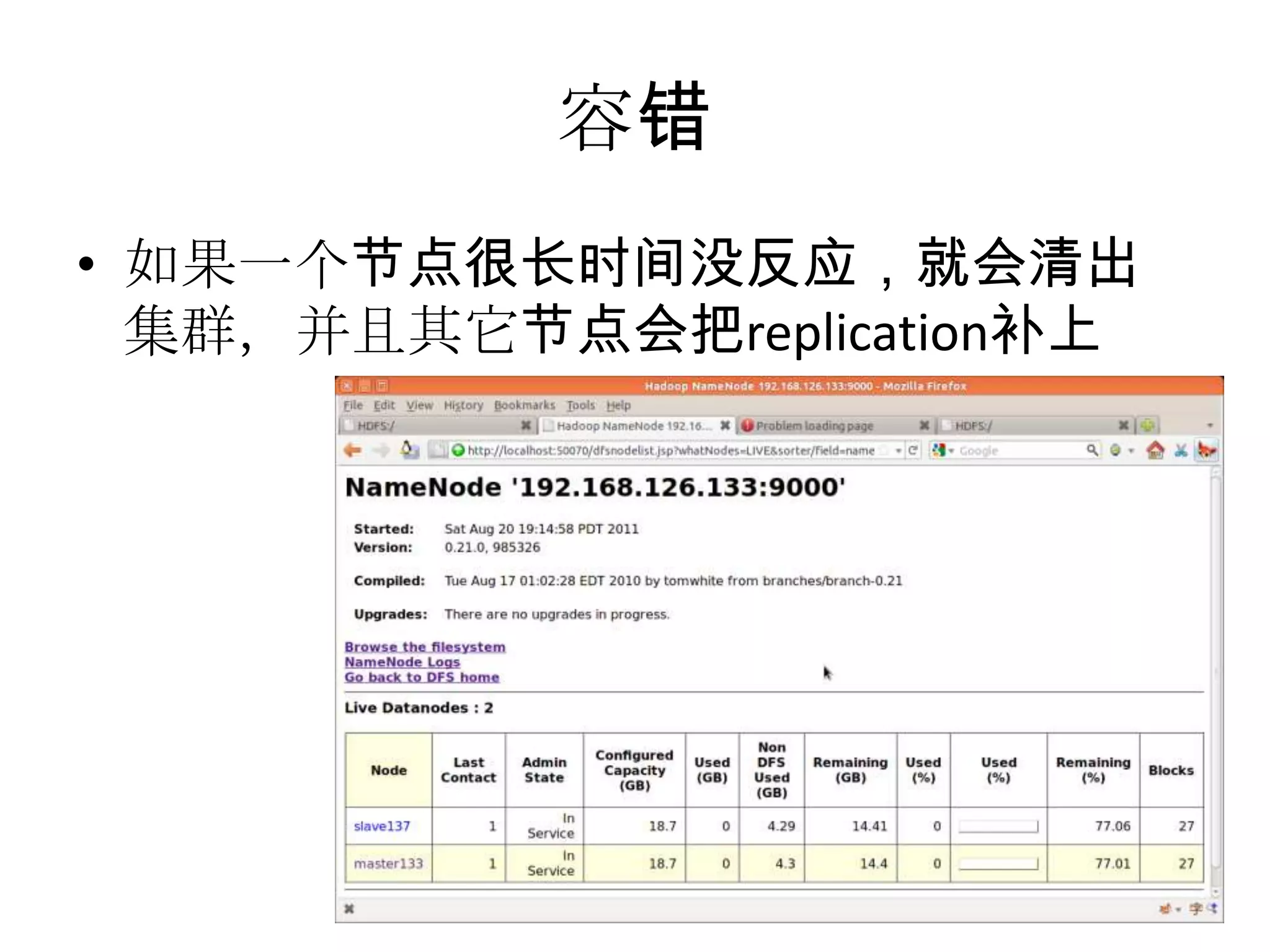This screenshot has width=1270, height=952.
Task: Switch to the first HDFS:/ tab
Action: pos(437,426)
